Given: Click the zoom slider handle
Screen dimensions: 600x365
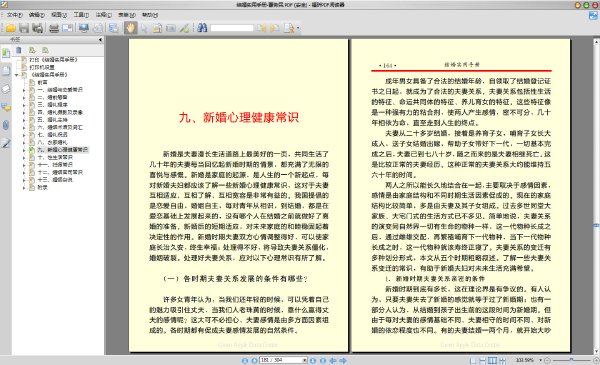Looking at the screenshot, I should pyautogui.click(x=571, y=360).
